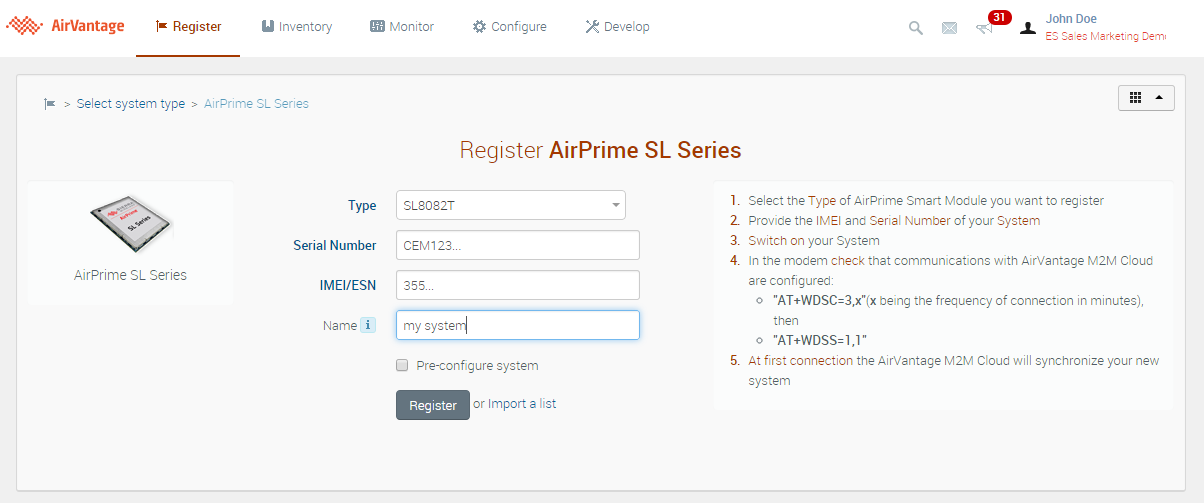Open the Develop tab
The height and width of the screenshot is (503, 1204).
click(617, 27)
